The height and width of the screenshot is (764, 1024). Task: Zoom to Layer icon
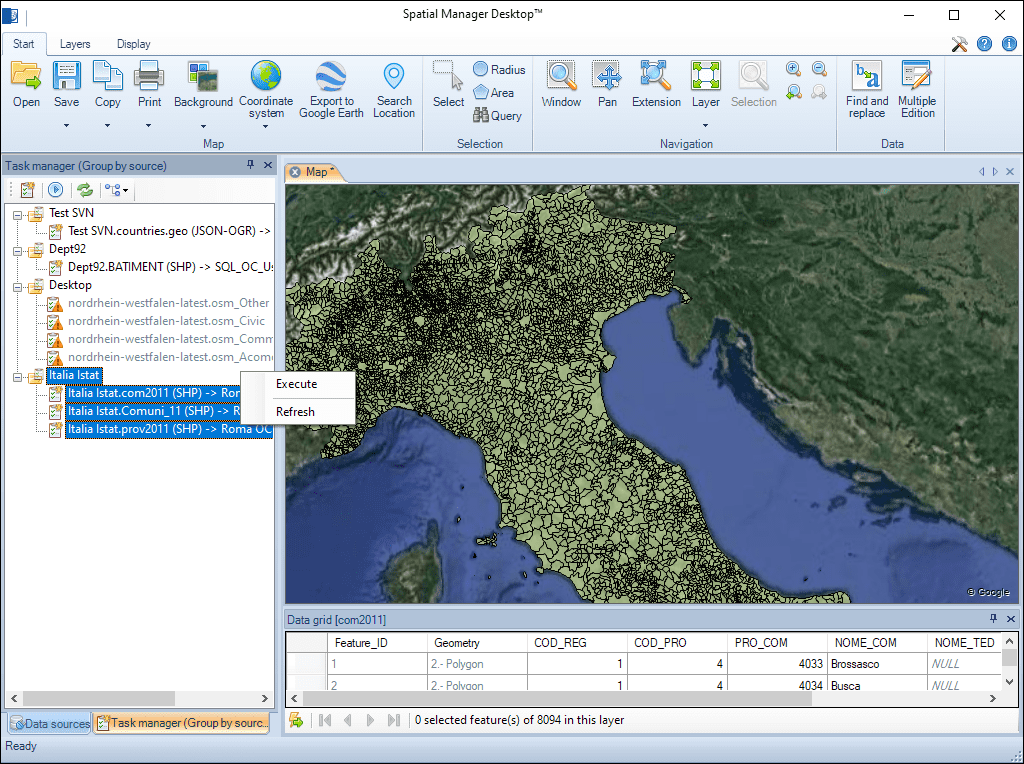[705, 76]
